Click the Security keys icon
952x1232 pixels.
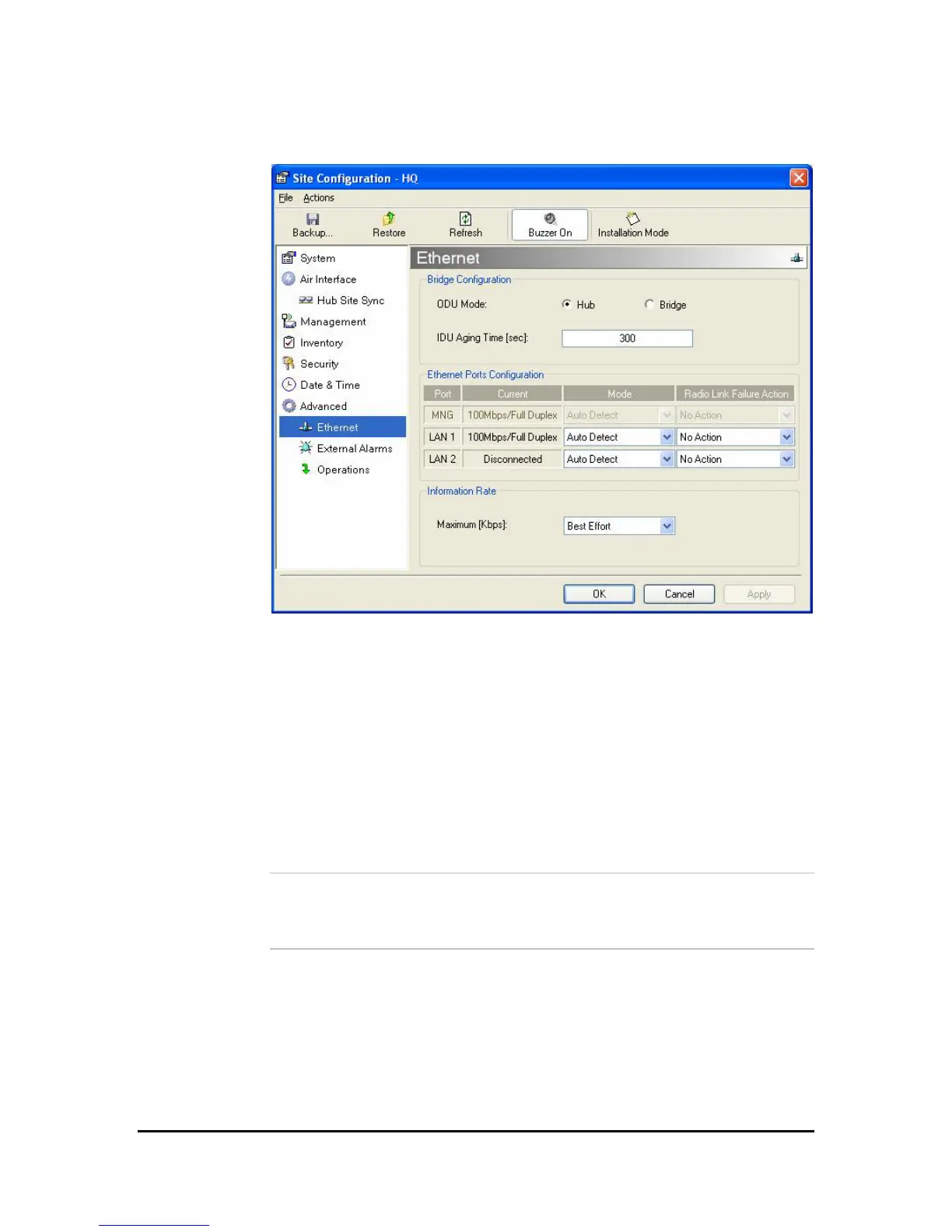pyautogui.click(x=289, y=363)
